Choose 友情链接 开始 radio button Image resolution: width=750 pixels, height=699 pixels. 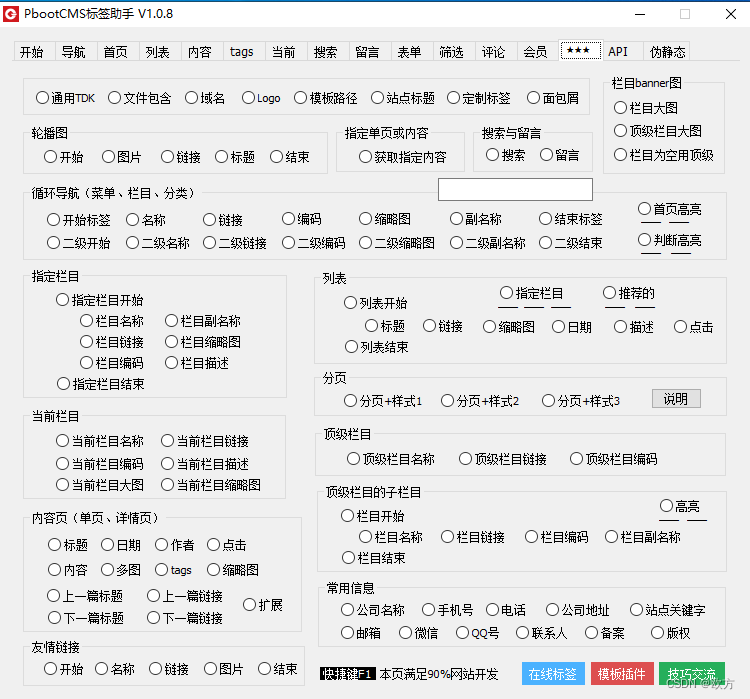[x=64, y=668]
